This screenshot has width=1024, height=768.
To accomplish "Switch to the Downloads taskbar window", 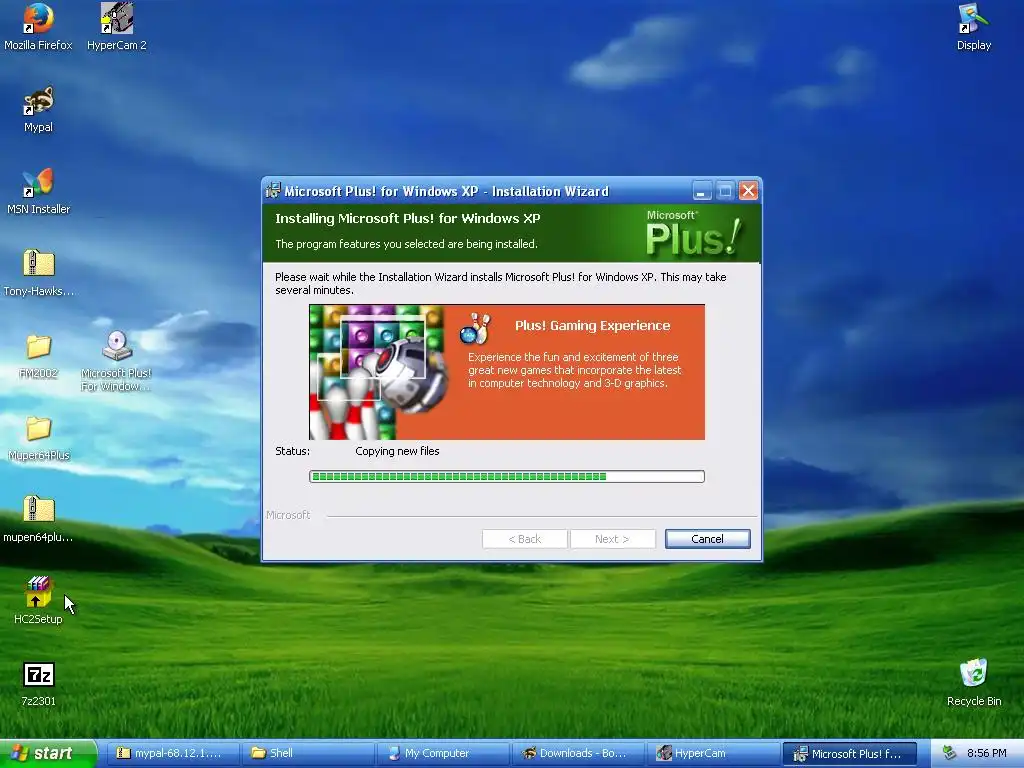I will tap(577, 753).
